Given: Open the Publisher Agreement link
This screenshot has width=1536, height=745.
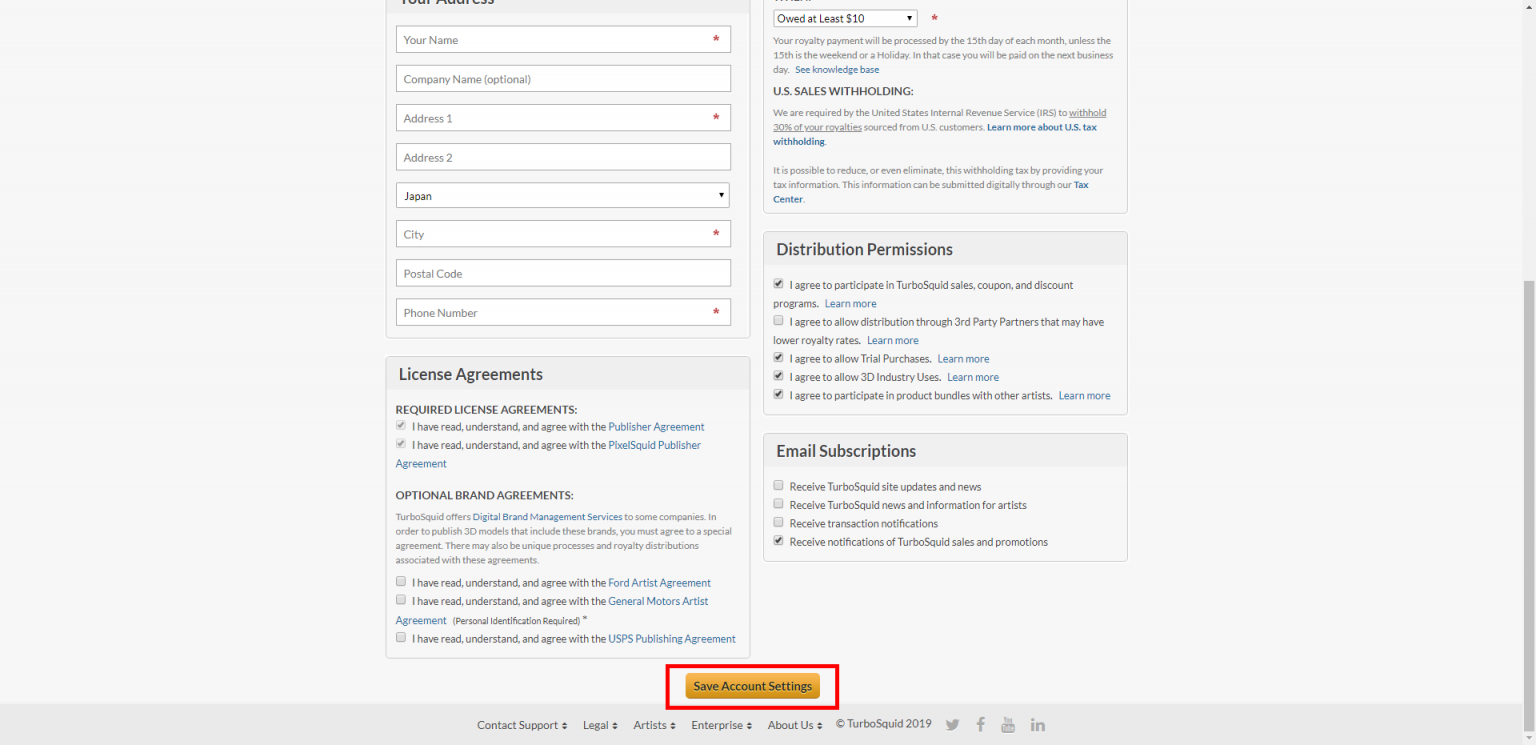Looking at the screenshot, I should coord(656,427).
